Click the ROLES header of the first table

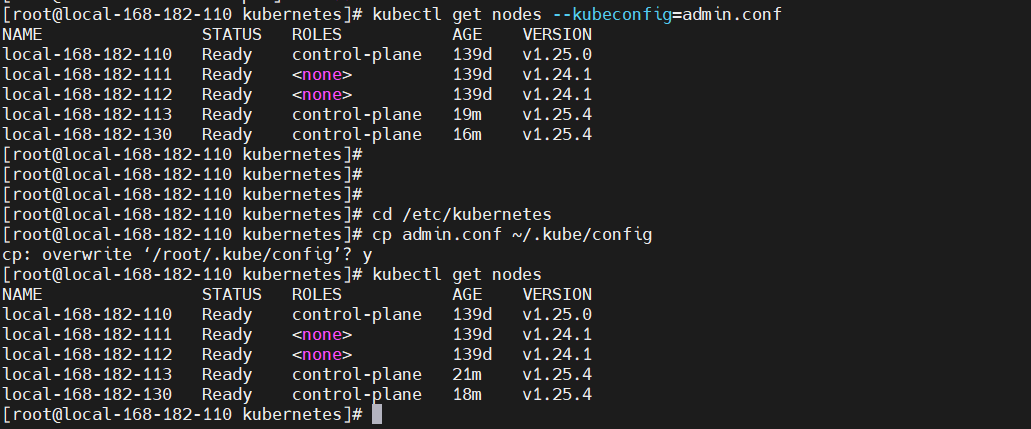(x=317, y=34)
